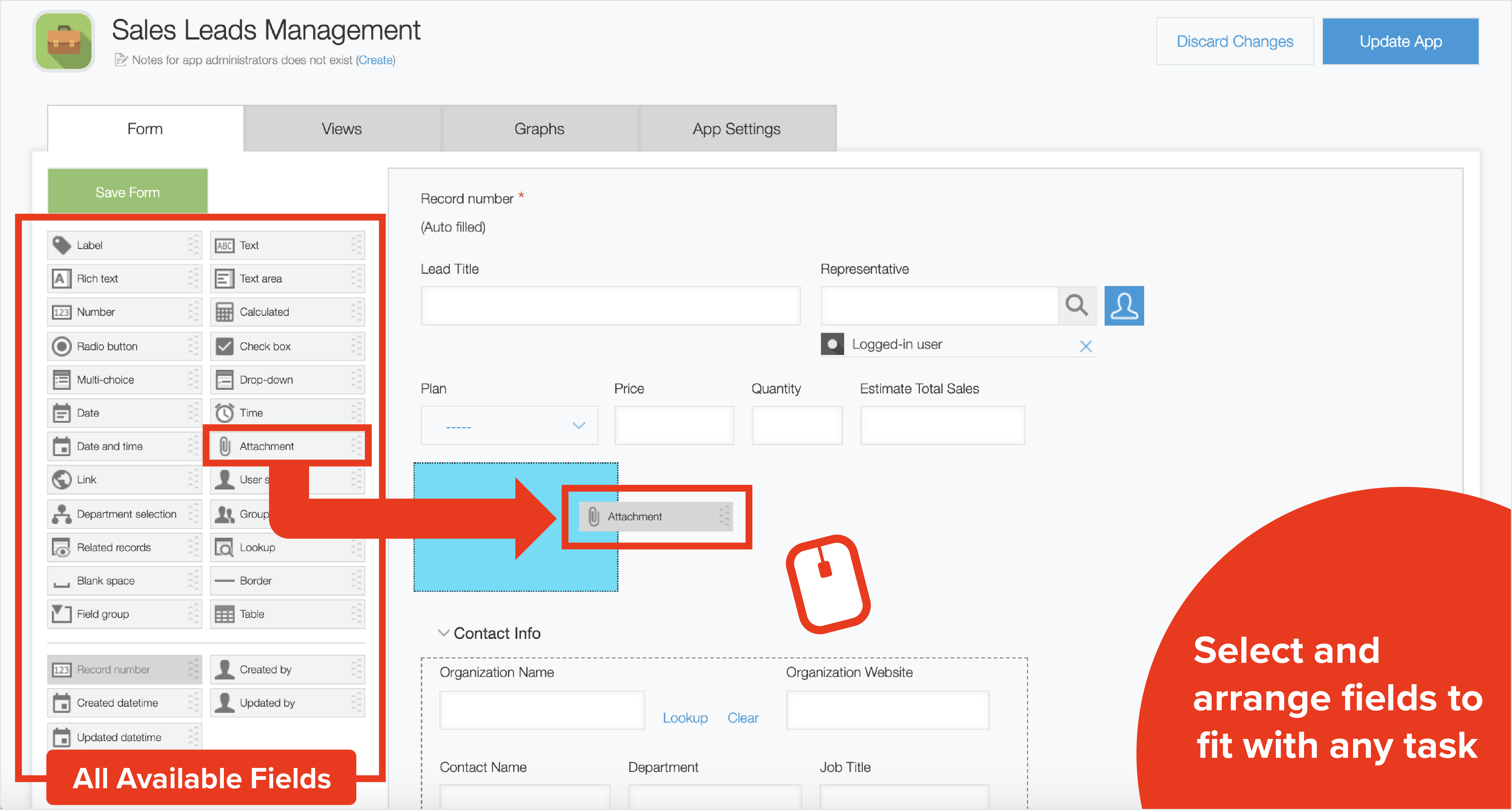Switch to the Views tab
The image size is (1512, 810).
pos(342,128)
